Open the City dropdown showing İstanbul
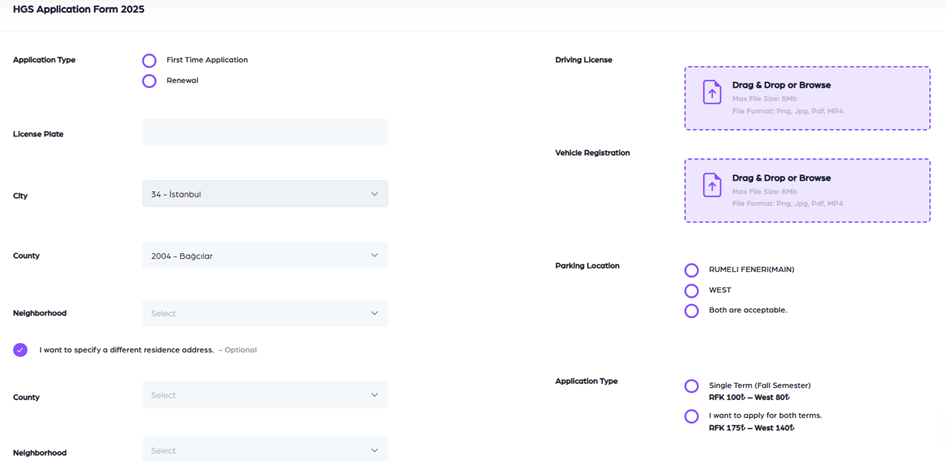 tap(264, 194)
